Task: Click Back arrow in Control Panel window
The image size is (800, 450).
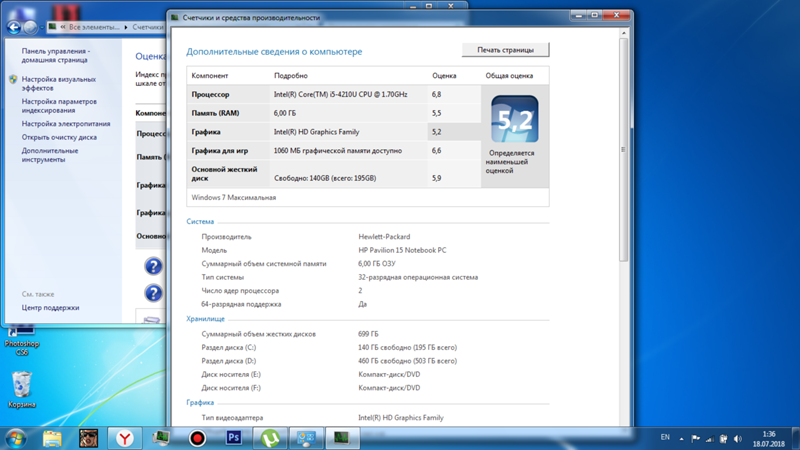Action: (x=14, y=27)
